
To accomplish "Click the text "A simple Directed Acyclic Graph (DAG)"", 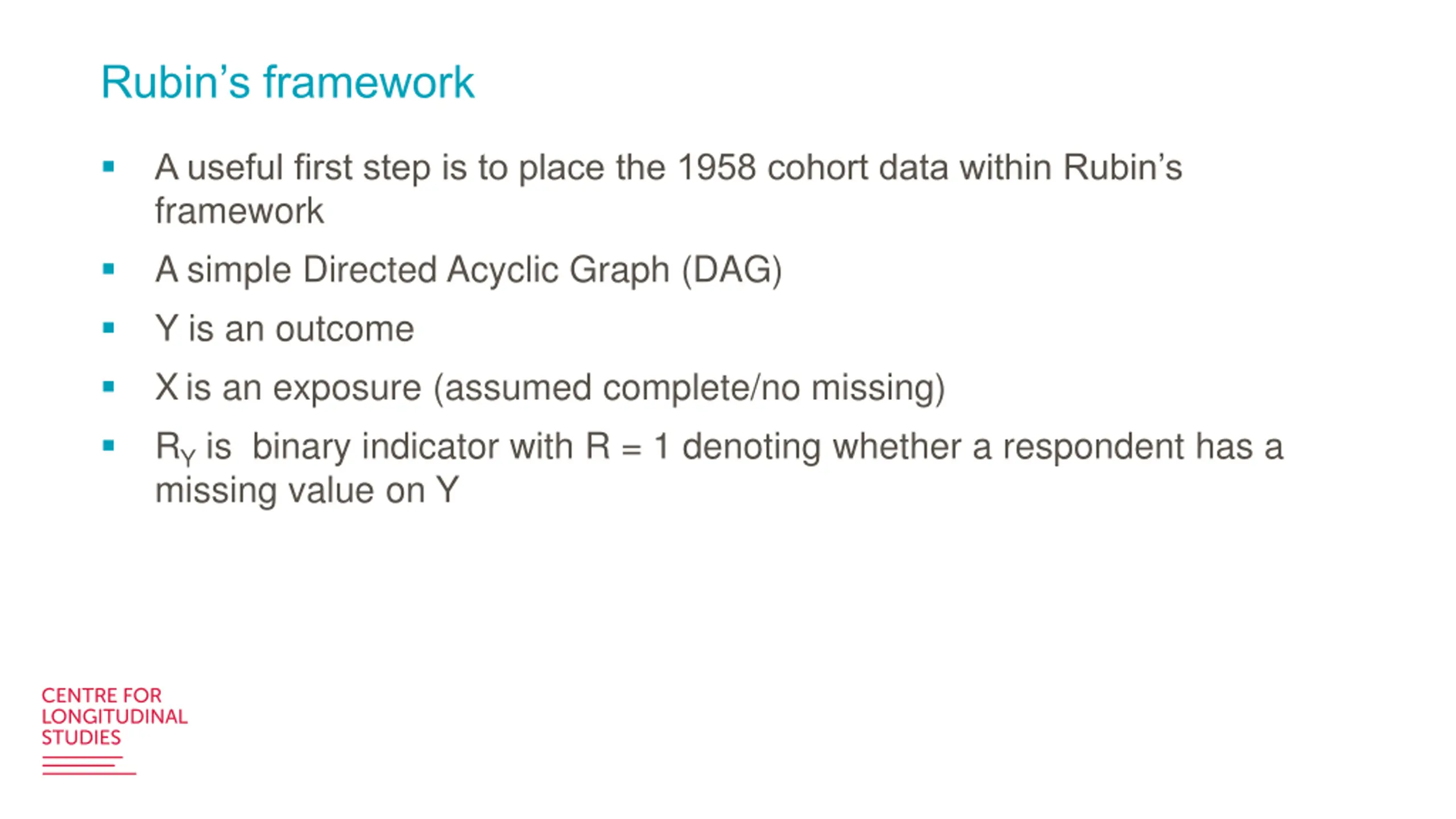I will pos(468,270).
